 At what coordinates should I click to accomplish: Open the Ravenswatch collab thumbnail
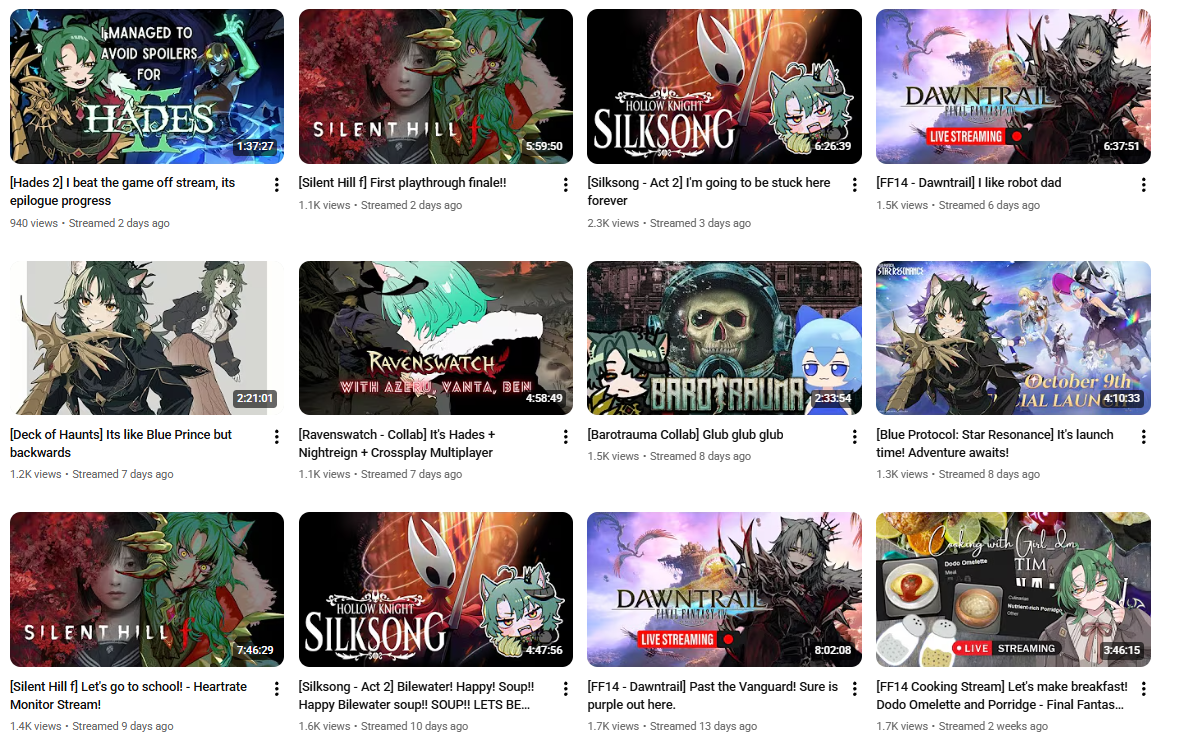(436, 338)
